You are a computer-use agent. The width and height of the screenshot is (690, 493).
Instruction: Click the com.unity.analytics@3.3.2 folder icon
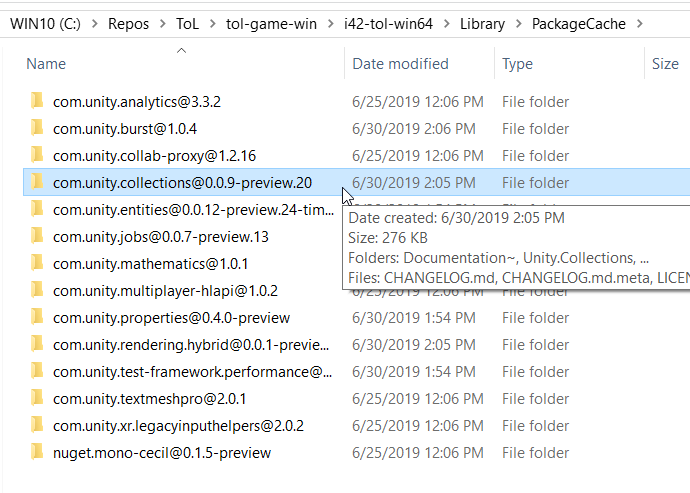point(38,101)
